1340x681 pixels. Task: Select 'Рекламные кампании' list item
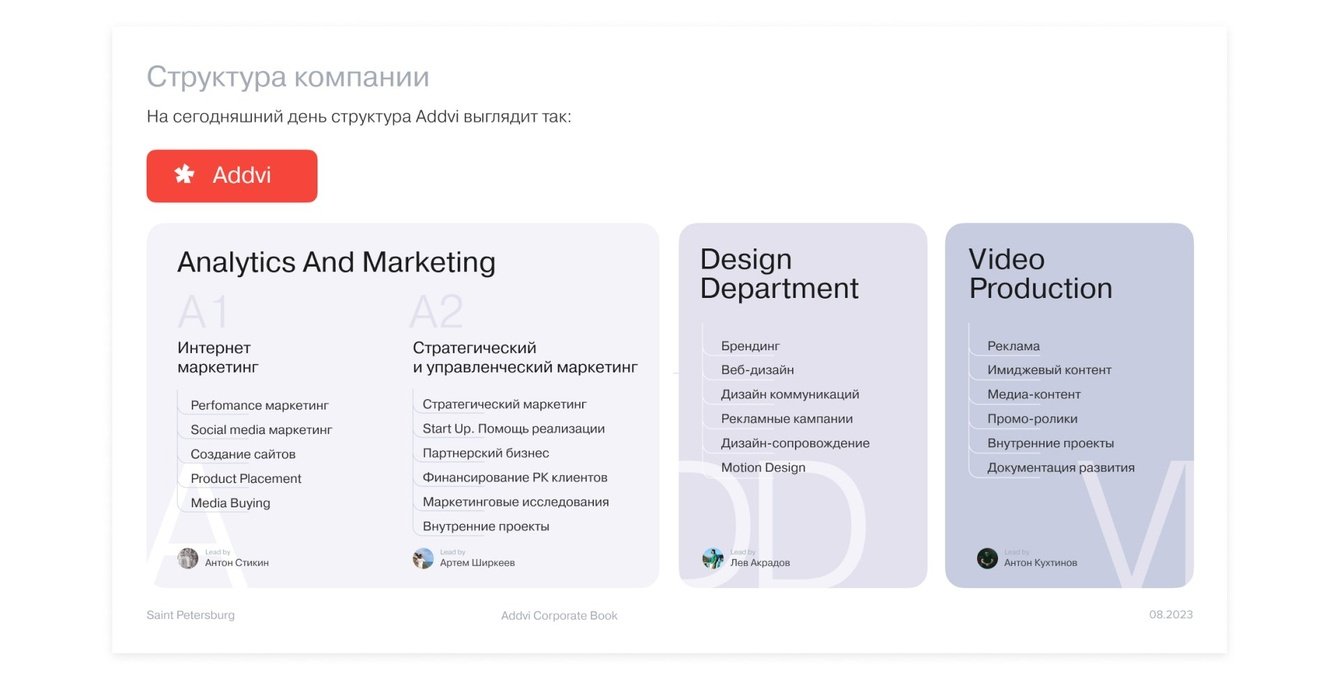[x=787, y=419]
